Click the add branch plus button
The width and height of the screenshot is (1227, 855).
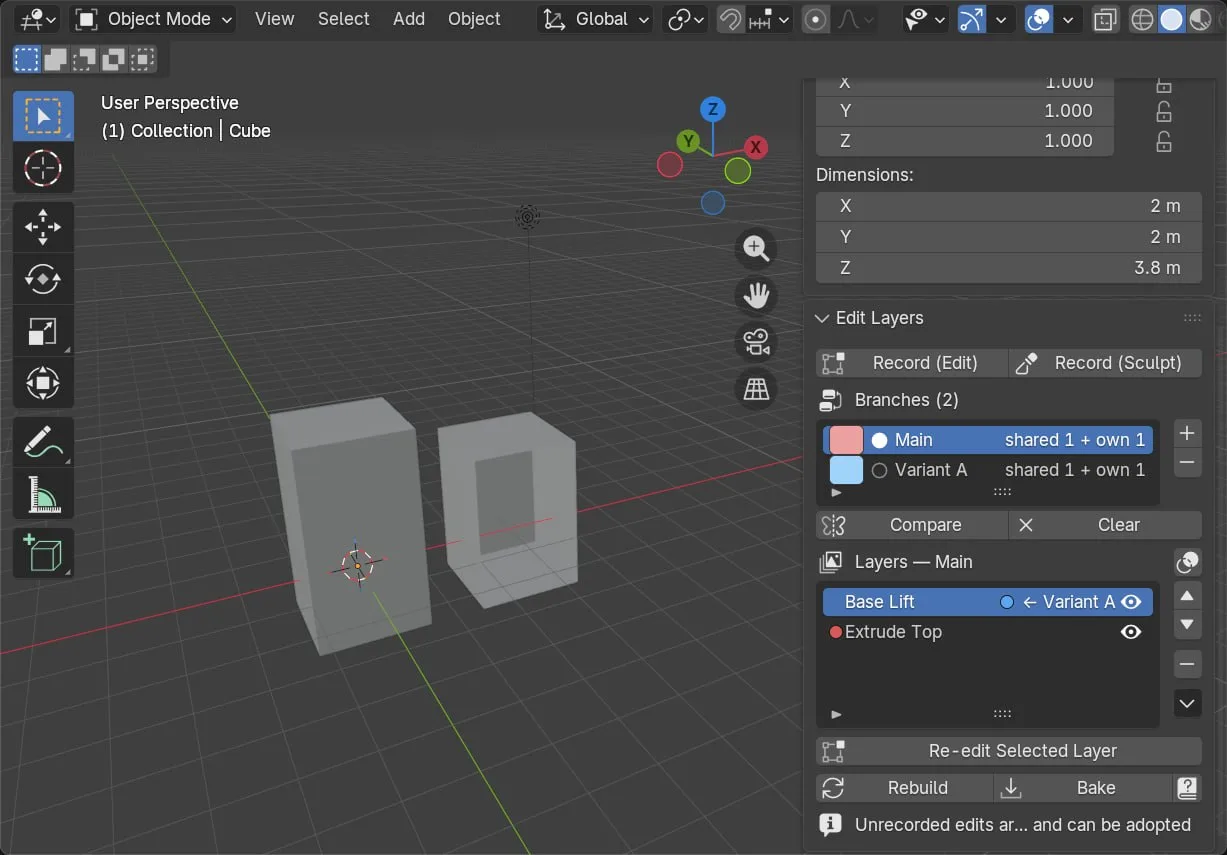[1187, 433]
